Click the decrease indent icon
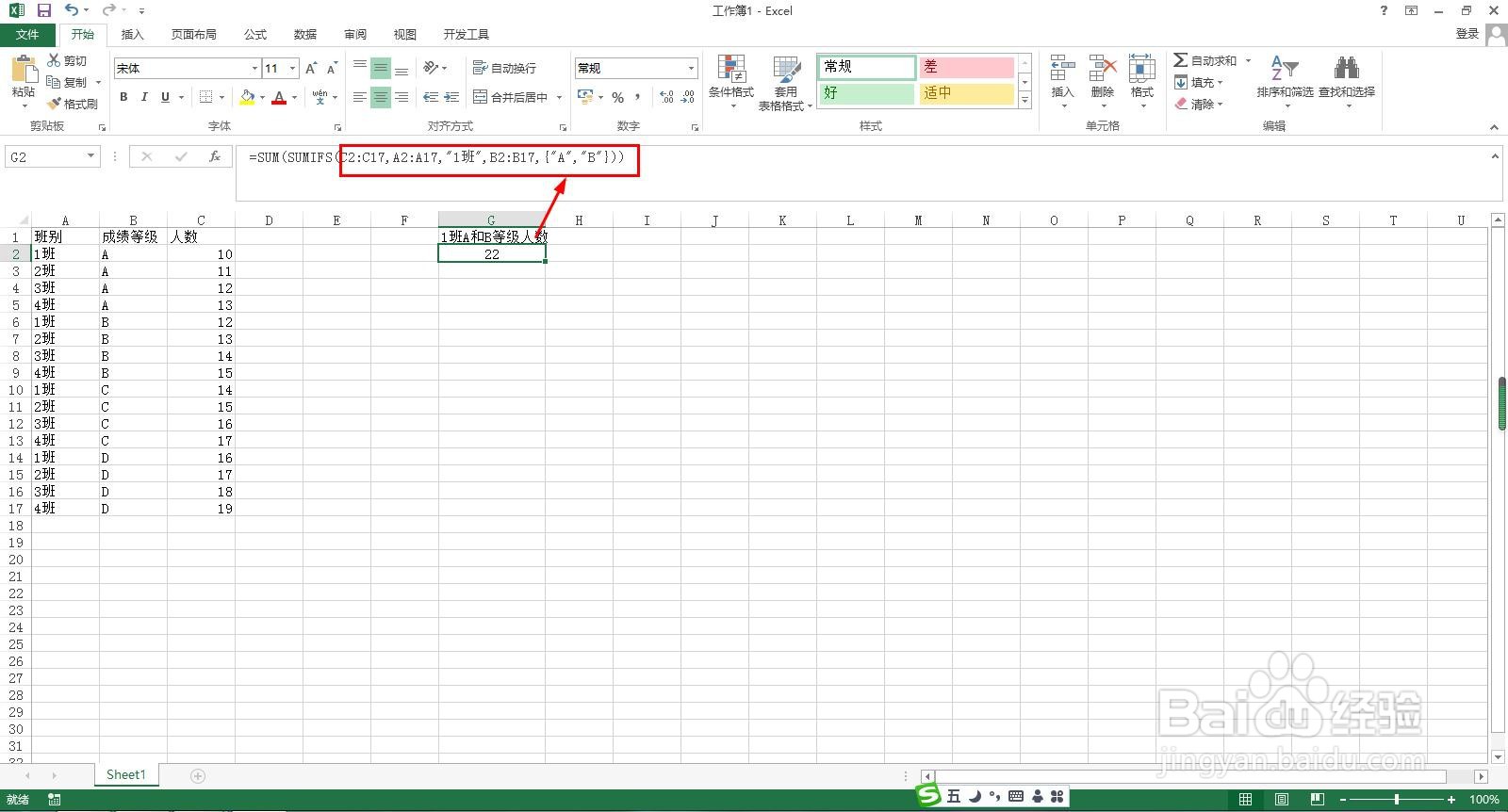The height and width of the screenshot is (812, 1508). [x=431, y=97]
